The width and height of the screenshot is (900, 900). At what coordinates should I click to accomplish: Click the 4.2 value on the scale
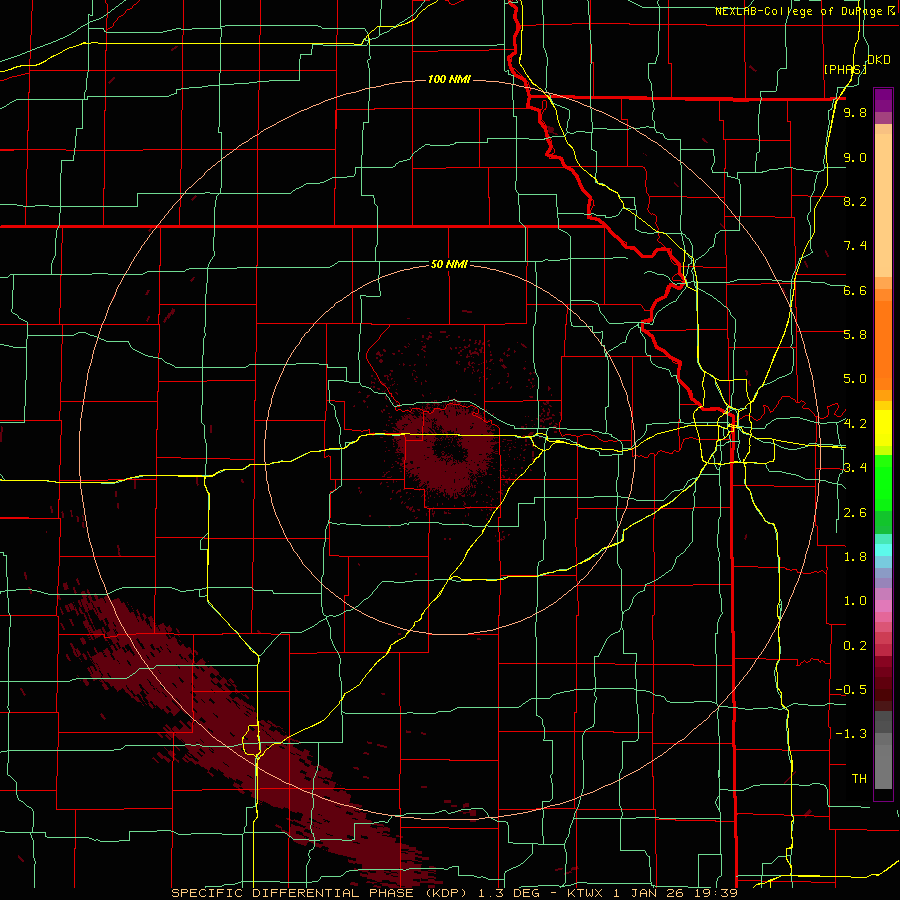(x=855, y=424)
